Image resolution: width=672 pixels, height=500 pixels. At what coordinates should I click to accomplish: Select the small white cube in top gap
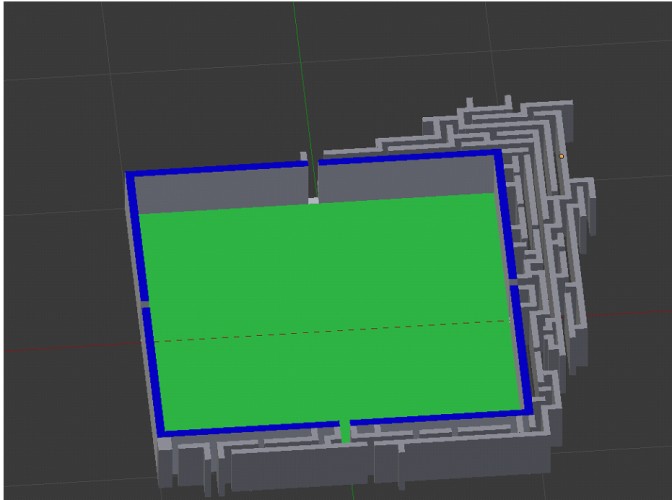313,201
